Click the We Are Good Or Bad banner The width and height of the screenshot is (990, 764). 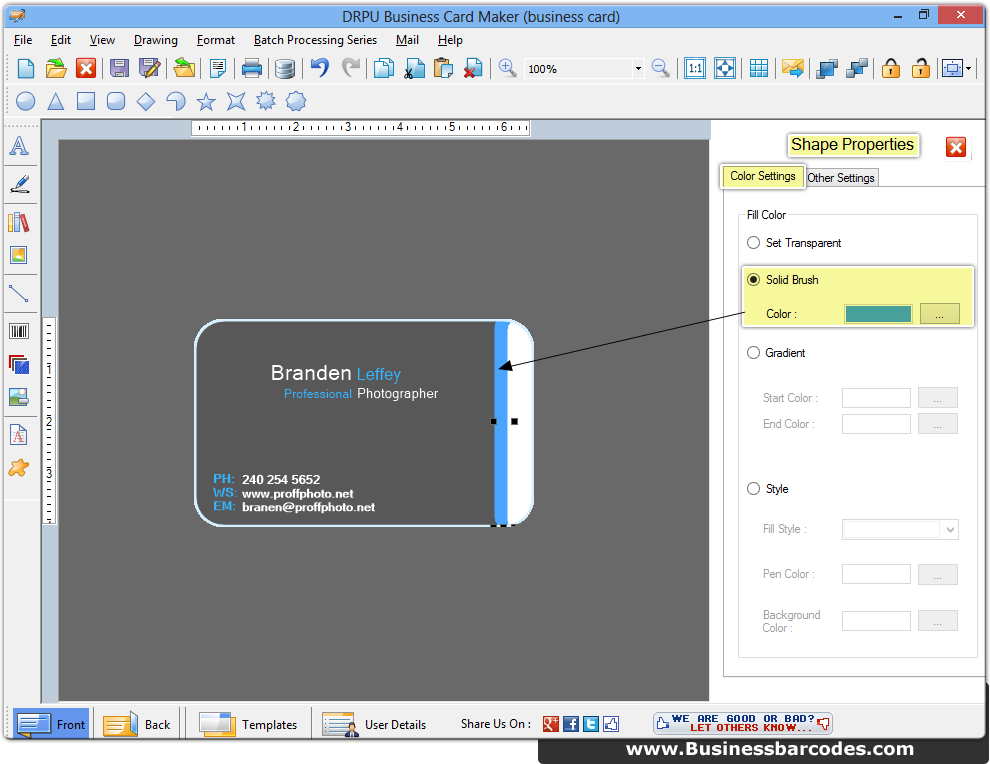[x=742, y=723]
